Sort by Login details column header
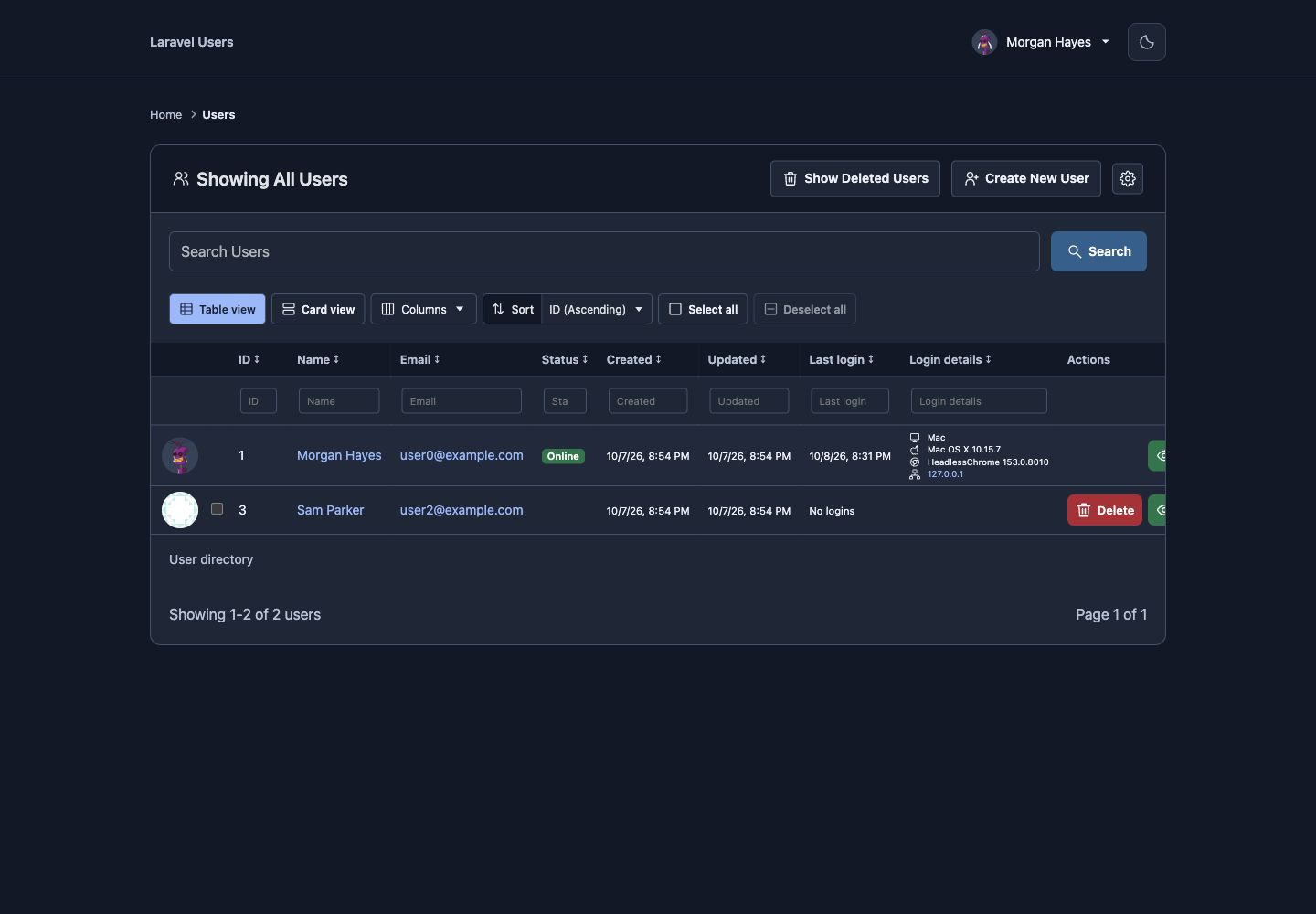The image size is (1316, 914). [x=950, y=359]
